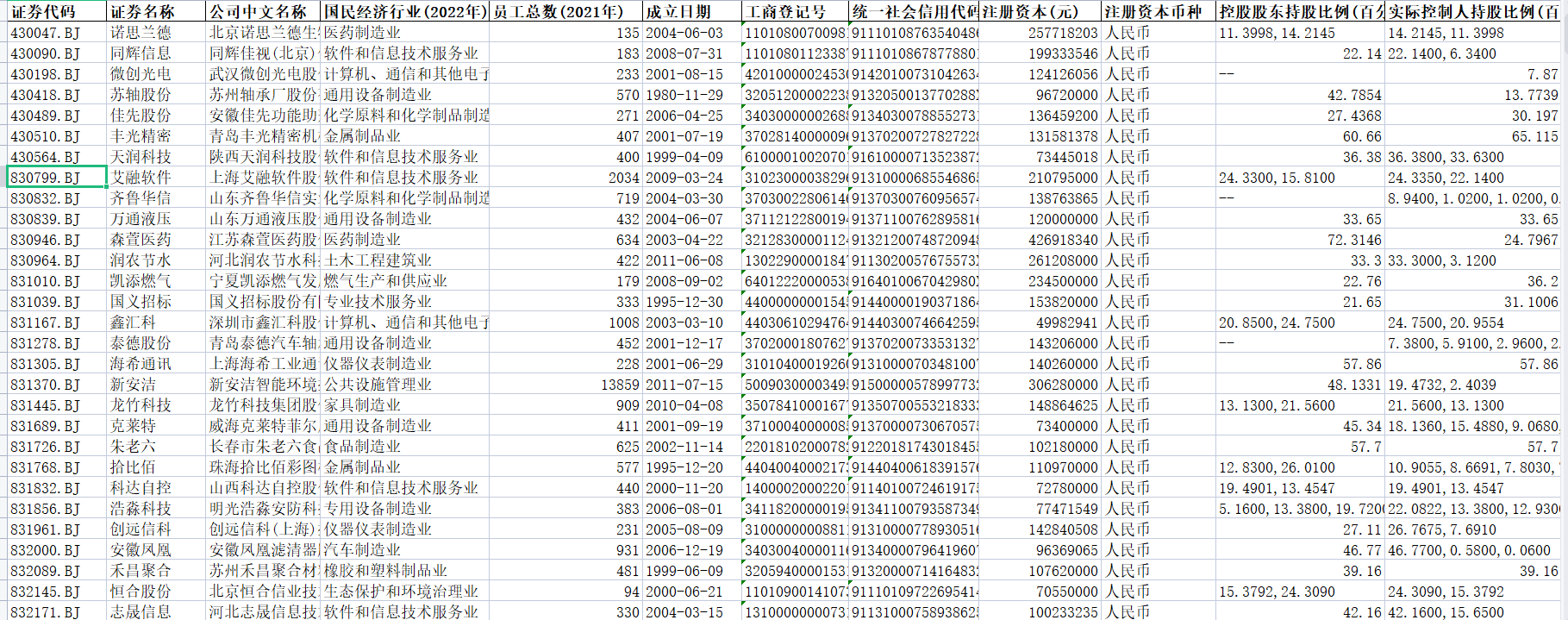The image size is (1568, 620).
Task: Click registered capital cell 257718203
Action: (1040, 33)
